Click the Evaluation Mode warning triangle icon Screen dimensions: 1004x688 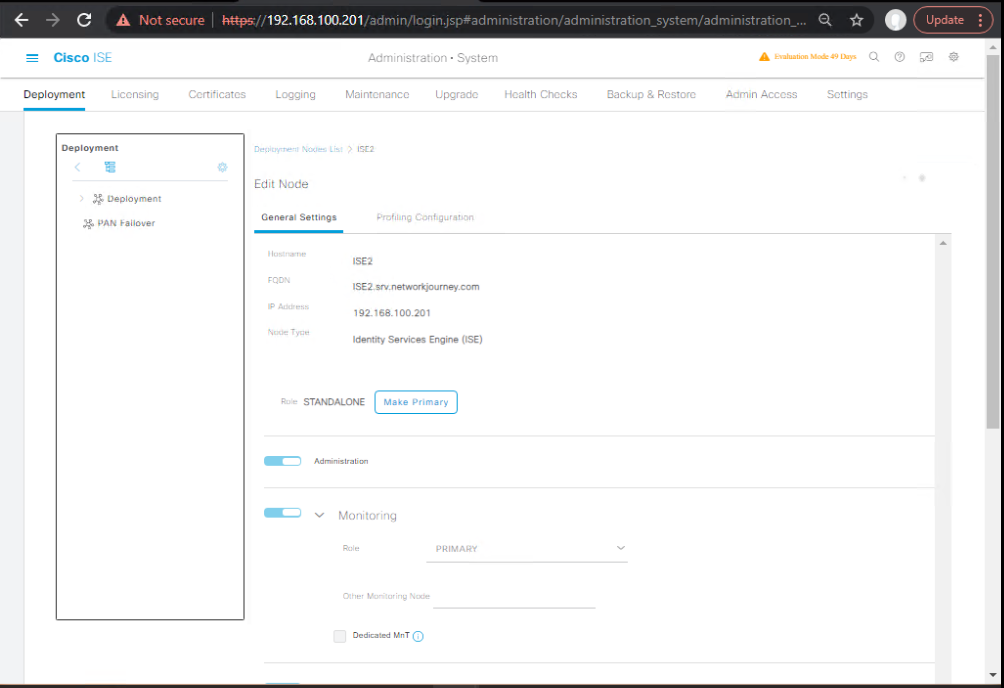[x=764, y=56]
